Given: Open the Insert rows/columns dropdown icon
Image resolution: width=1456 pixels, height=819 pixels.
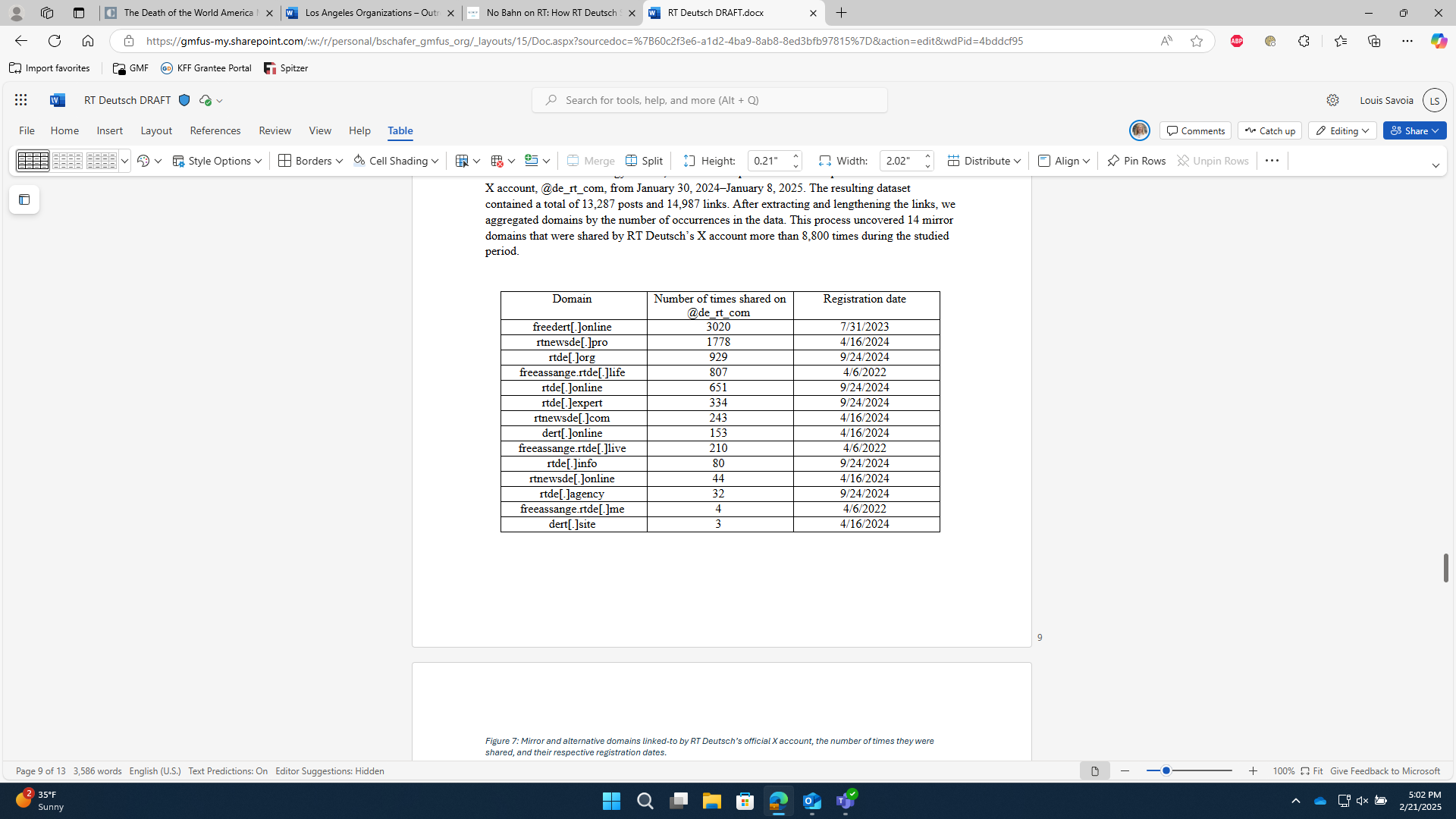Looking at the screenshot, I should coord(538,161).
